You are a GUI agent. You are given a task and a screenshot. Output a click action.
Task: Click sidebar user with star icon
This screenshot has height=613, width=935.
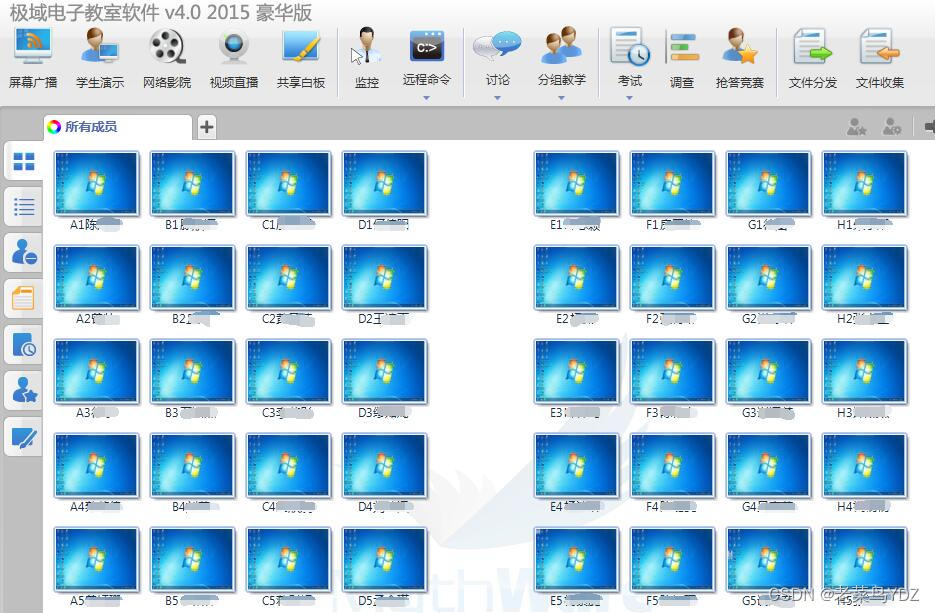pos(24,391)
